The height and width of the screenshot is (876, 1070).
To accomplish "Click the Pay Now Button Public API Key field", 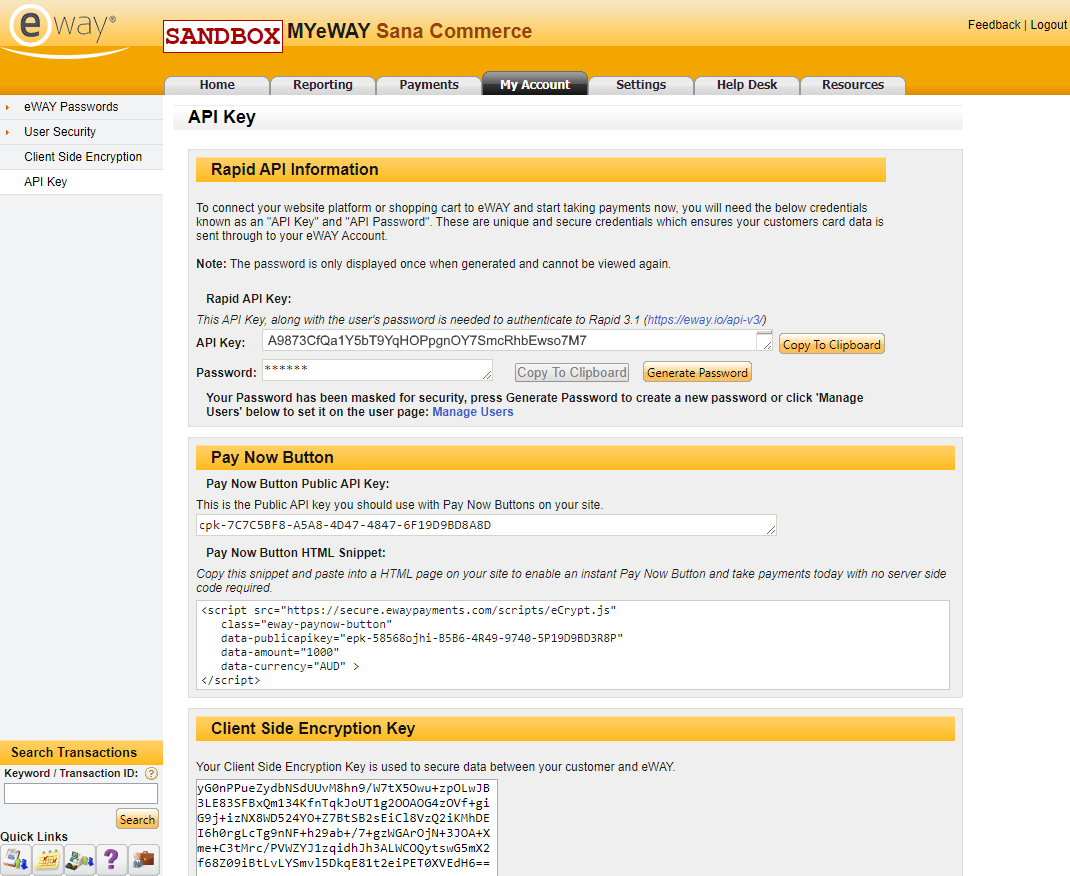I will (x=486, y=525).
